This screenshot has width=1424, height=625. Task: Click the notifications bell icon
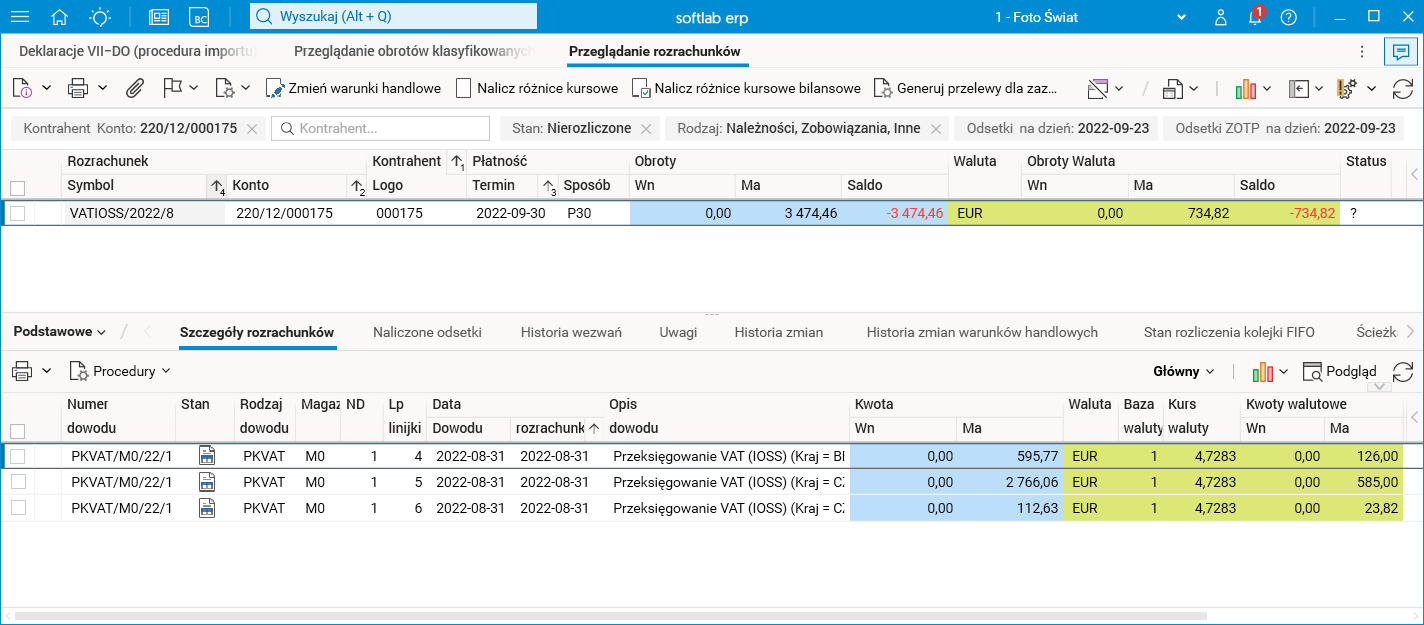[x=1255, y=17]
